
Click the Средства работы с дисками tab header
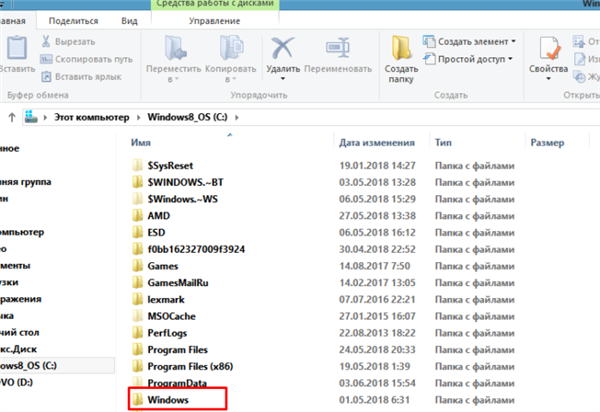click(215, 4)
